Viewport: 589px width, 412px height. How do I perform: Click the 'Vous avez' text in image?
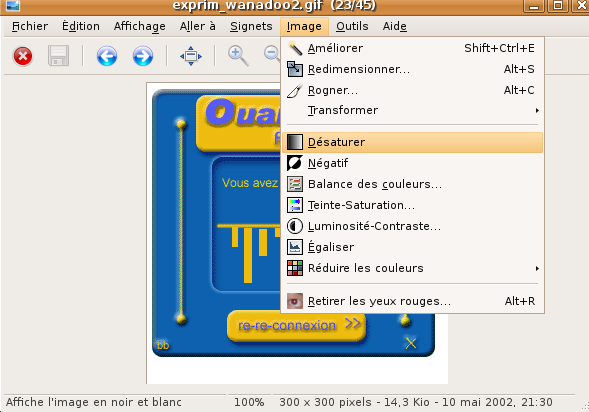point(250,183)
